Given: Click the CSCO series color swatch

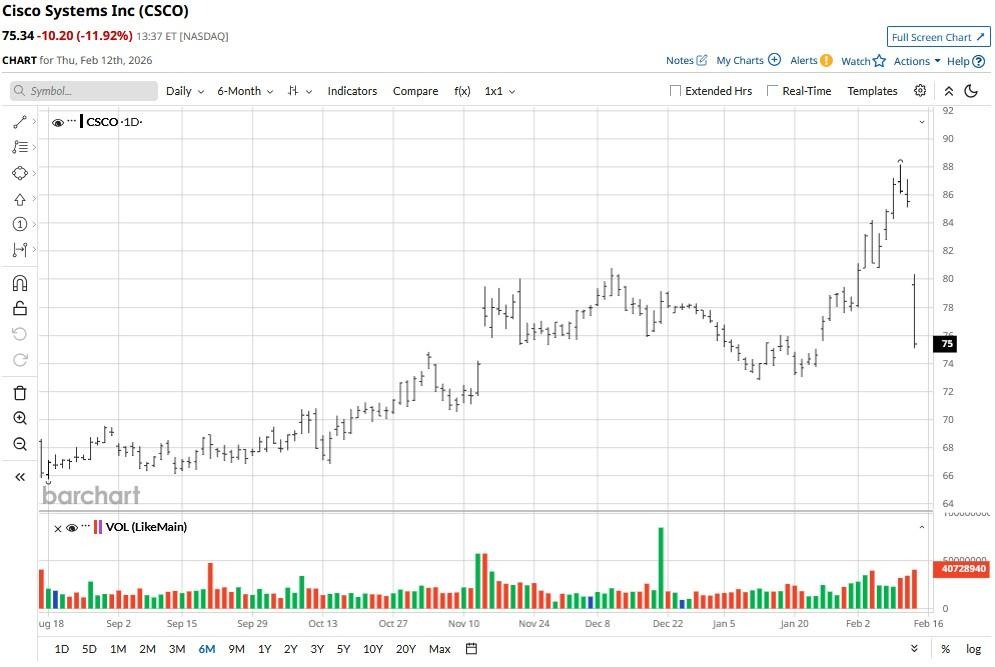Looking at the screenshot, I should coord(81,121).
